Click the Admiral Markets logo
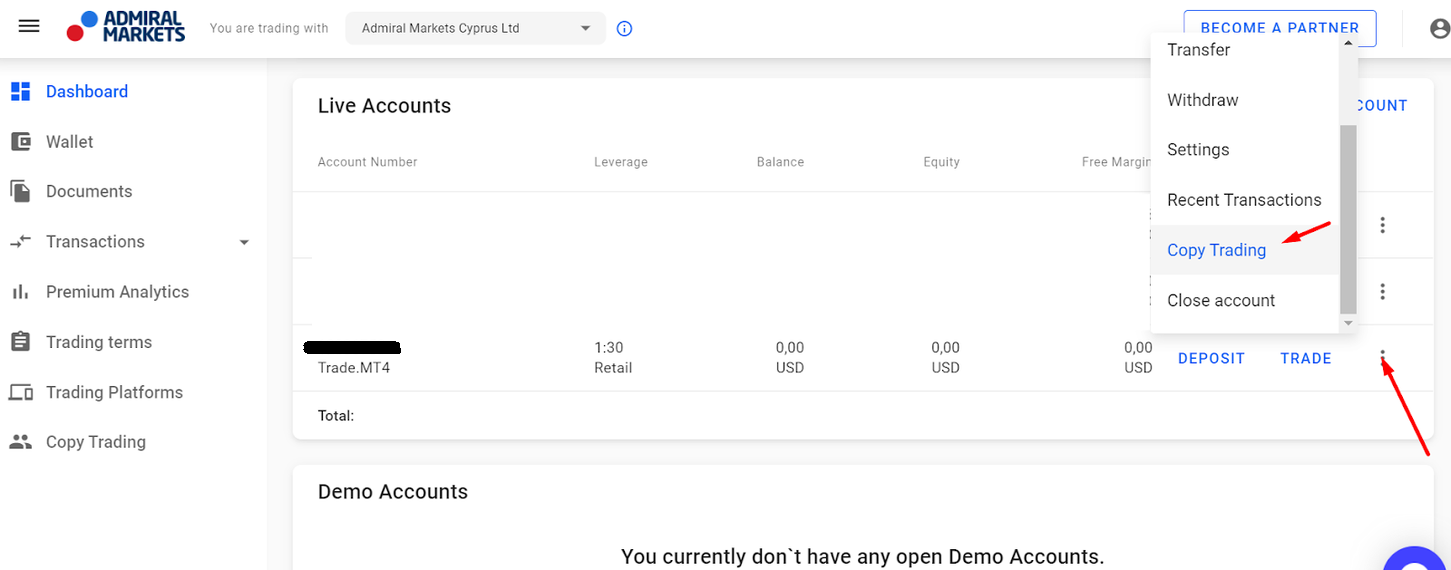The width and height of the screenshot is (1451, 570). pyautogui.click(x=126, y=27)
